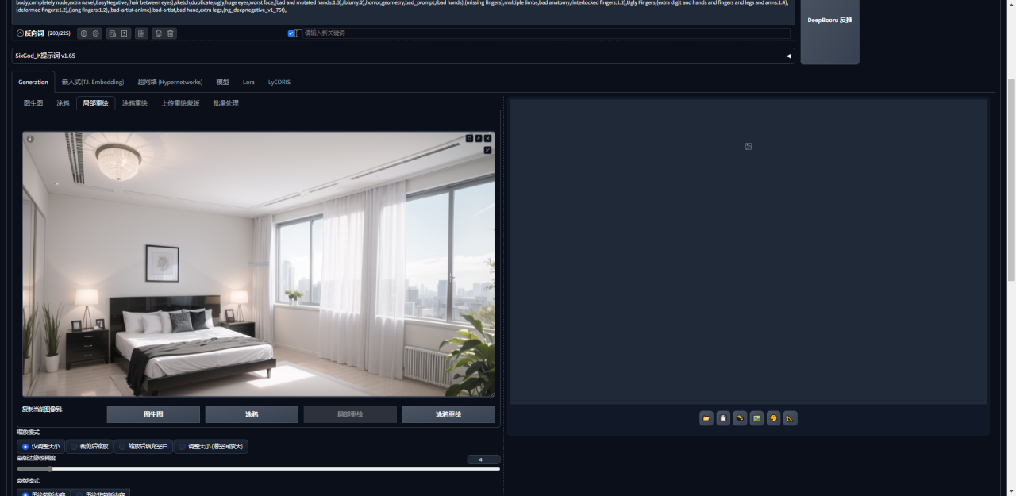Screen dimensions: 1016x496
Task: Open the Generation tab
Action: point(33,82)
